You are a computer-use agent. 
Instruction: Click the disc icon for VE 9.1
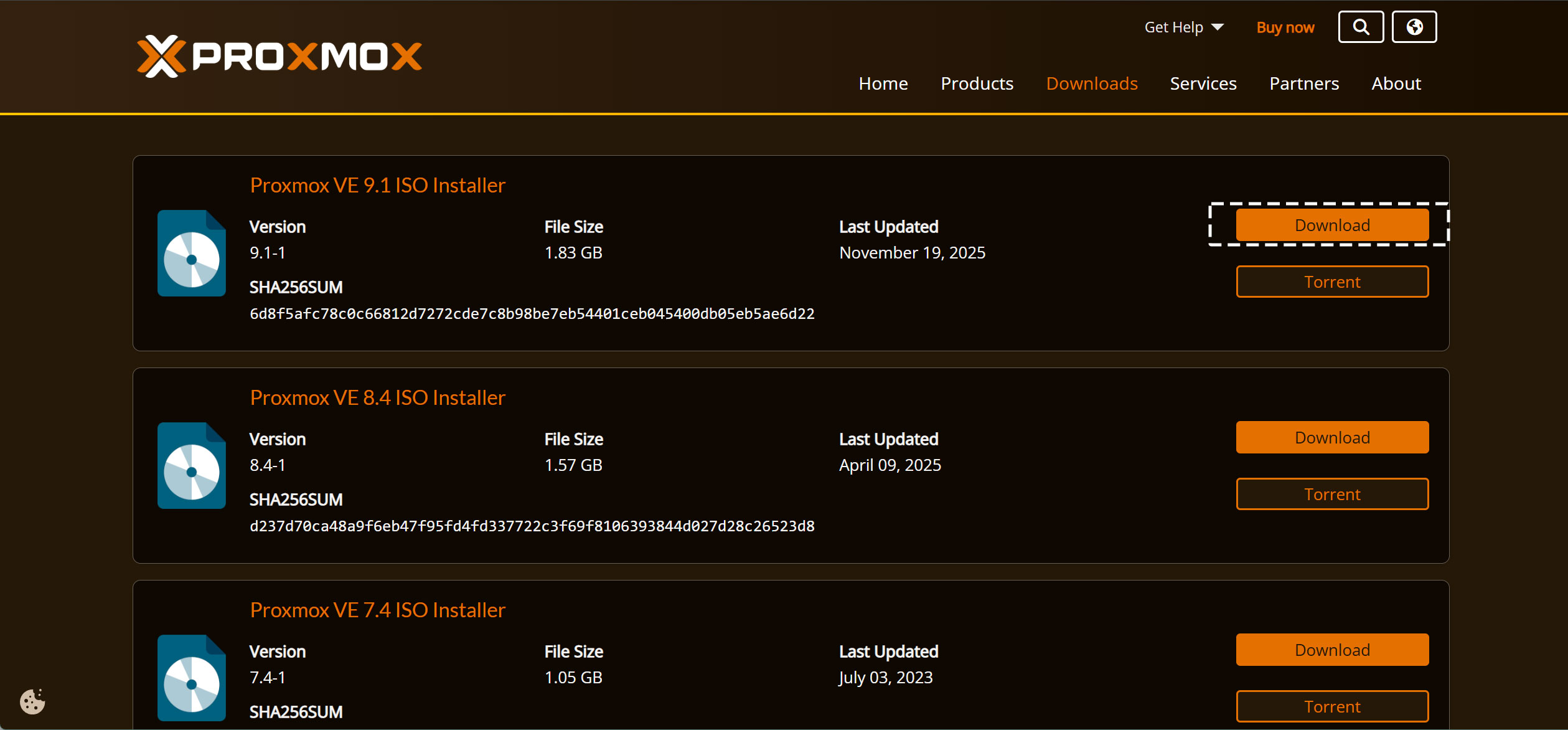191,254
